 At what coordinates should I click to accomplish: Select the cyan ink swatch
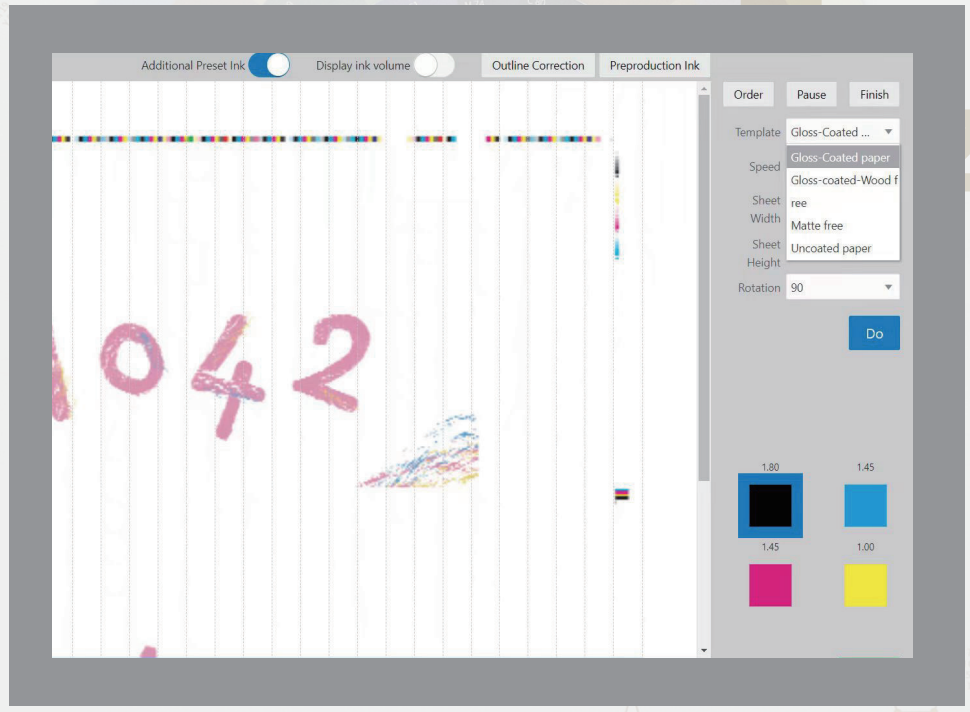(865, 506)
